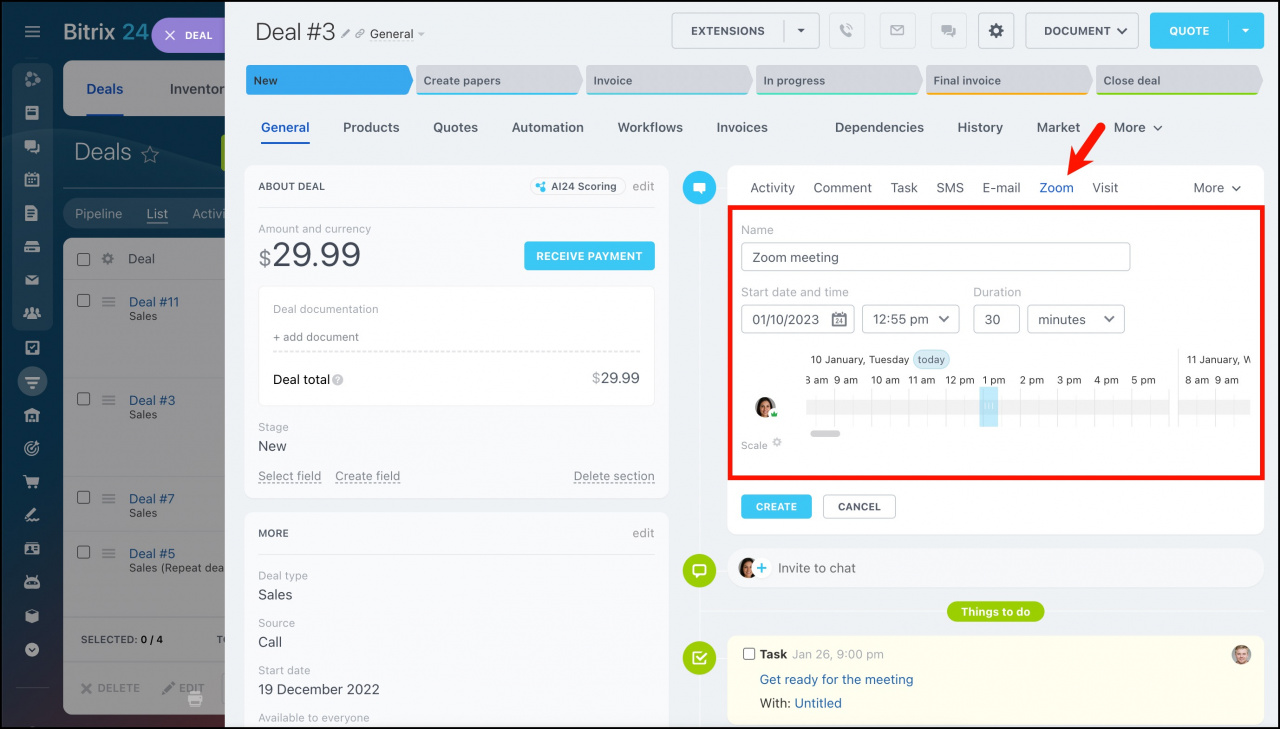The height and width of the screenshot is (729, 1280).
Task: Open the robot sidebar icon
Action: pyautogui.click(x=32, y=582)
